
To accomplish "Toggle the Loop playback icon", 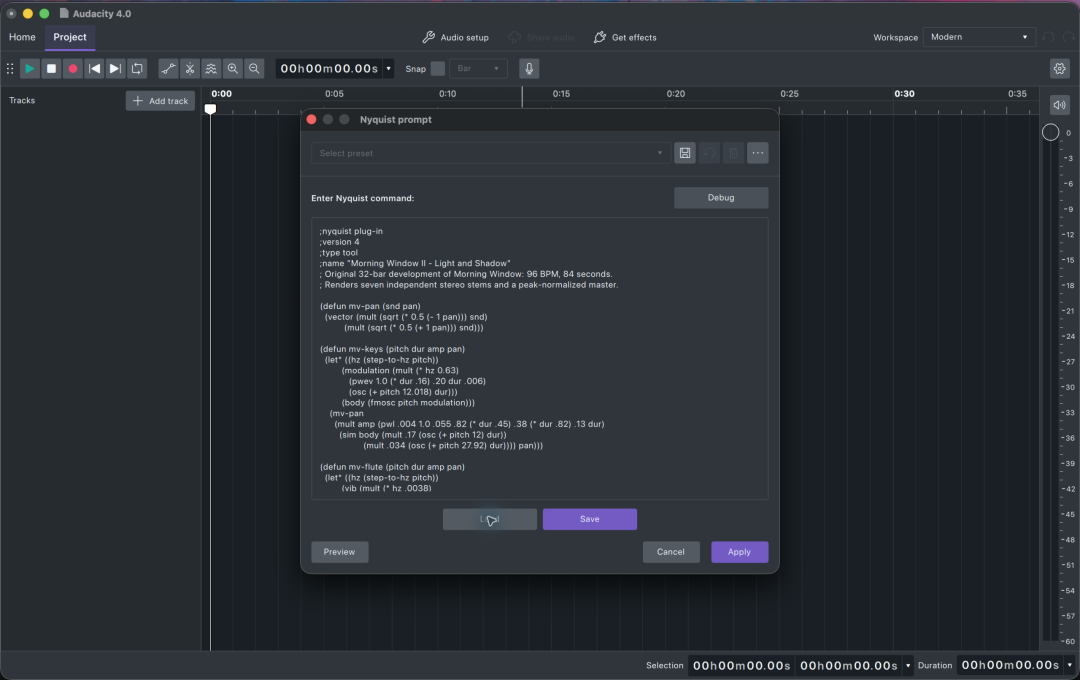I will 137,68.
